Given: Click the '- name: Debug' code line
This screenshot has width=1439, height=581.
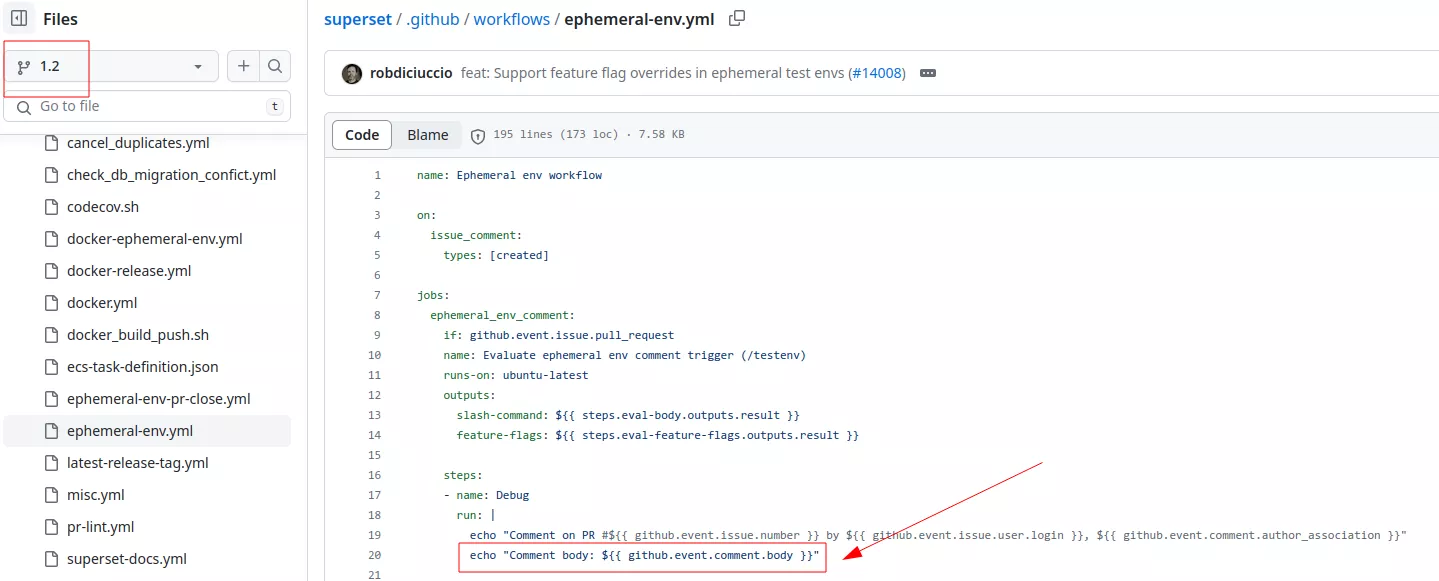Looking at the screenshot, I should pos(486,495).
